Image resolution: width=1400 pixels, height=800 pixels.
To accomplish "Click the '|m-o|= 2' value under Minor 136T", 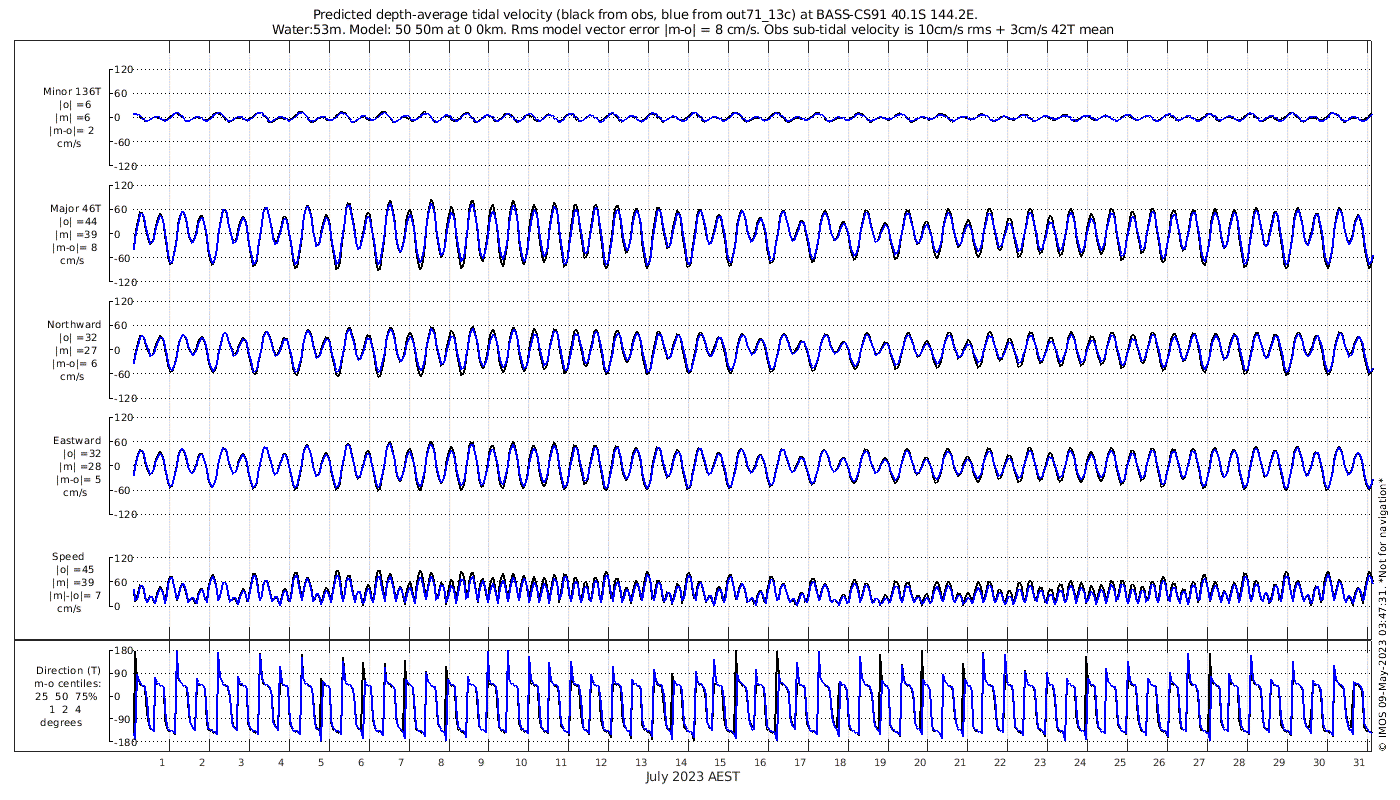I will click(x=72, y=130).
